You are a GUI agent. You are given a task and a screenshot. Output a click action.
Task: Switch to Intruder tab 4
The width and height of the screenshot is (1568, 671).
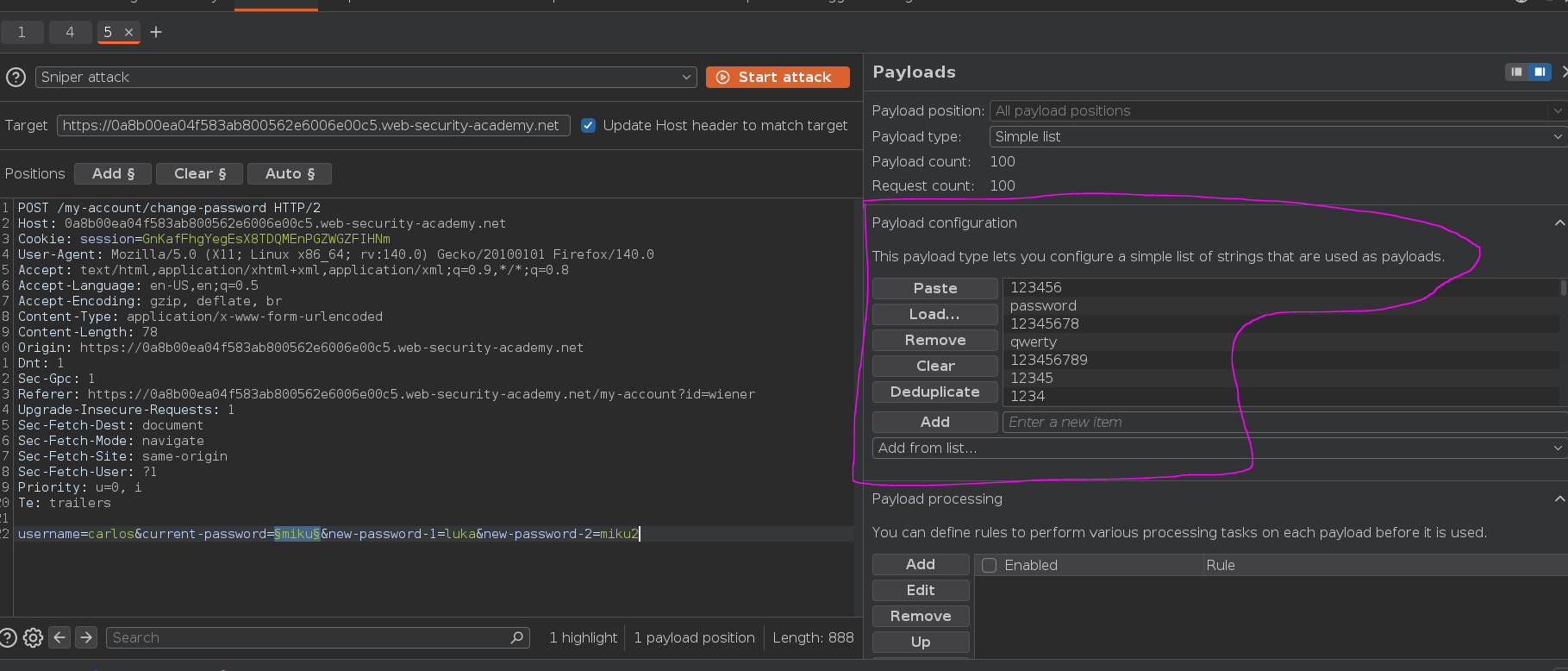click(x=70, y=32)
